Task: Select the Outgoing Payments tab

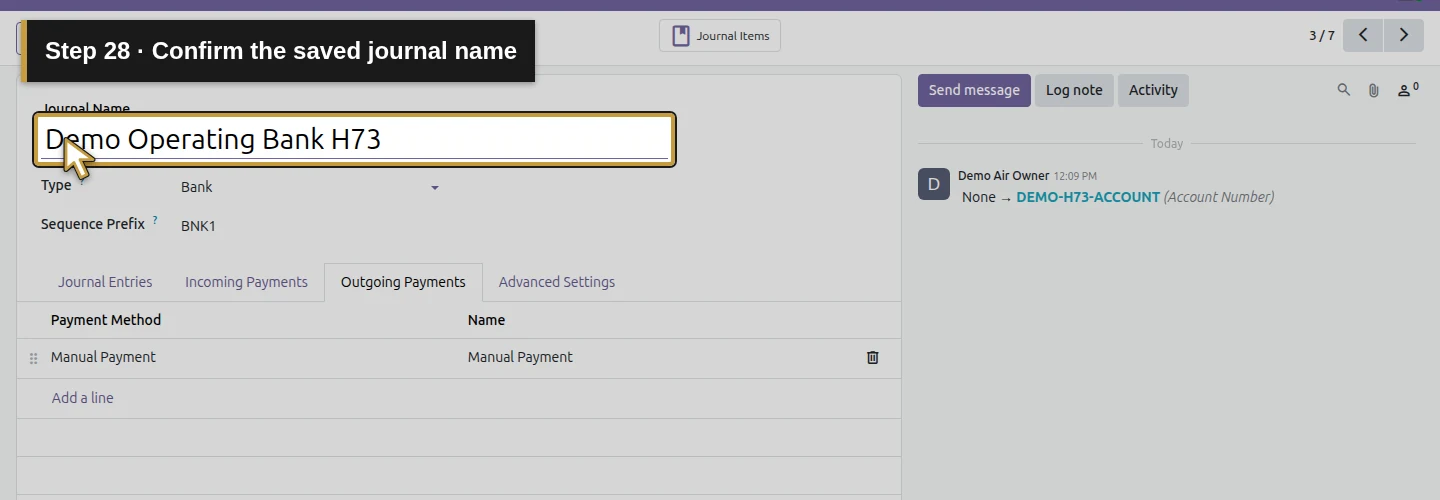Action: click(x=403, y=282)
